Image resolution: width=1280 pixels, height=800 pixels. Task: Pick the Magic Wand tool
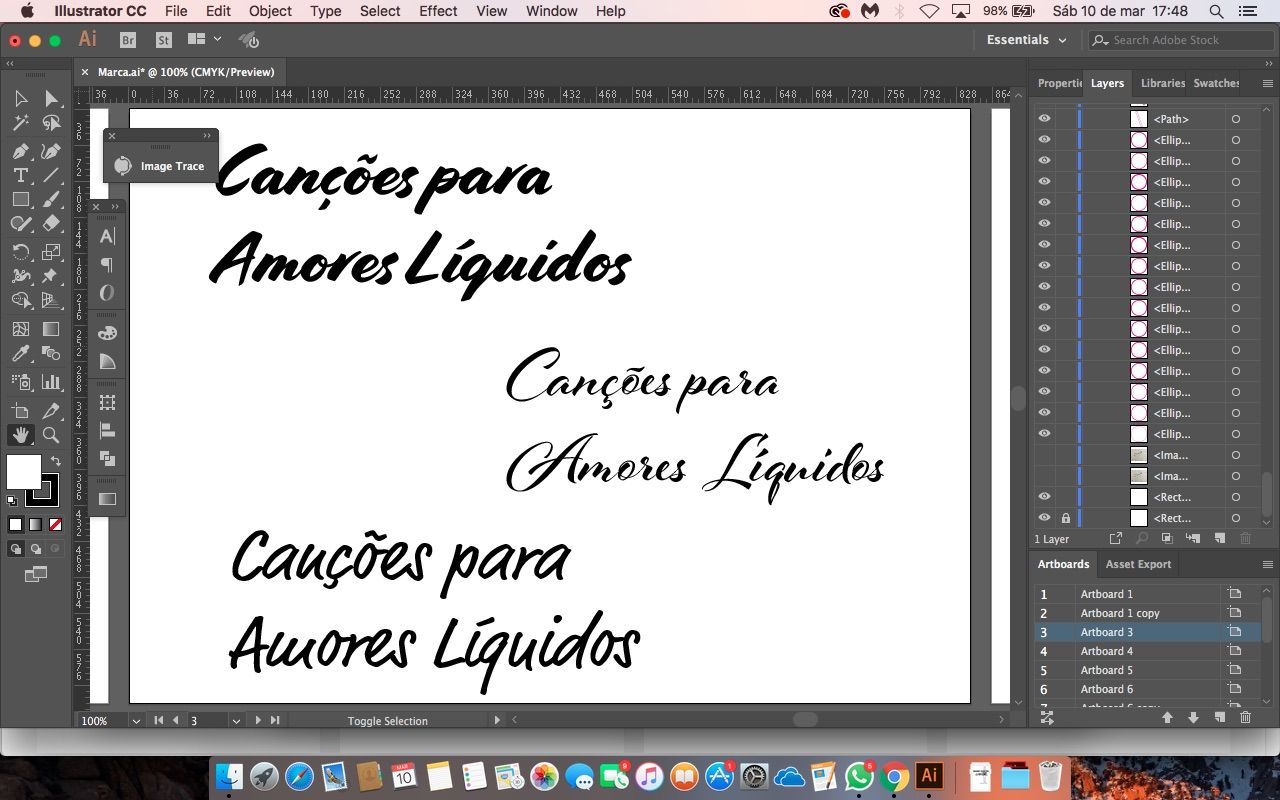coord(20,123)
